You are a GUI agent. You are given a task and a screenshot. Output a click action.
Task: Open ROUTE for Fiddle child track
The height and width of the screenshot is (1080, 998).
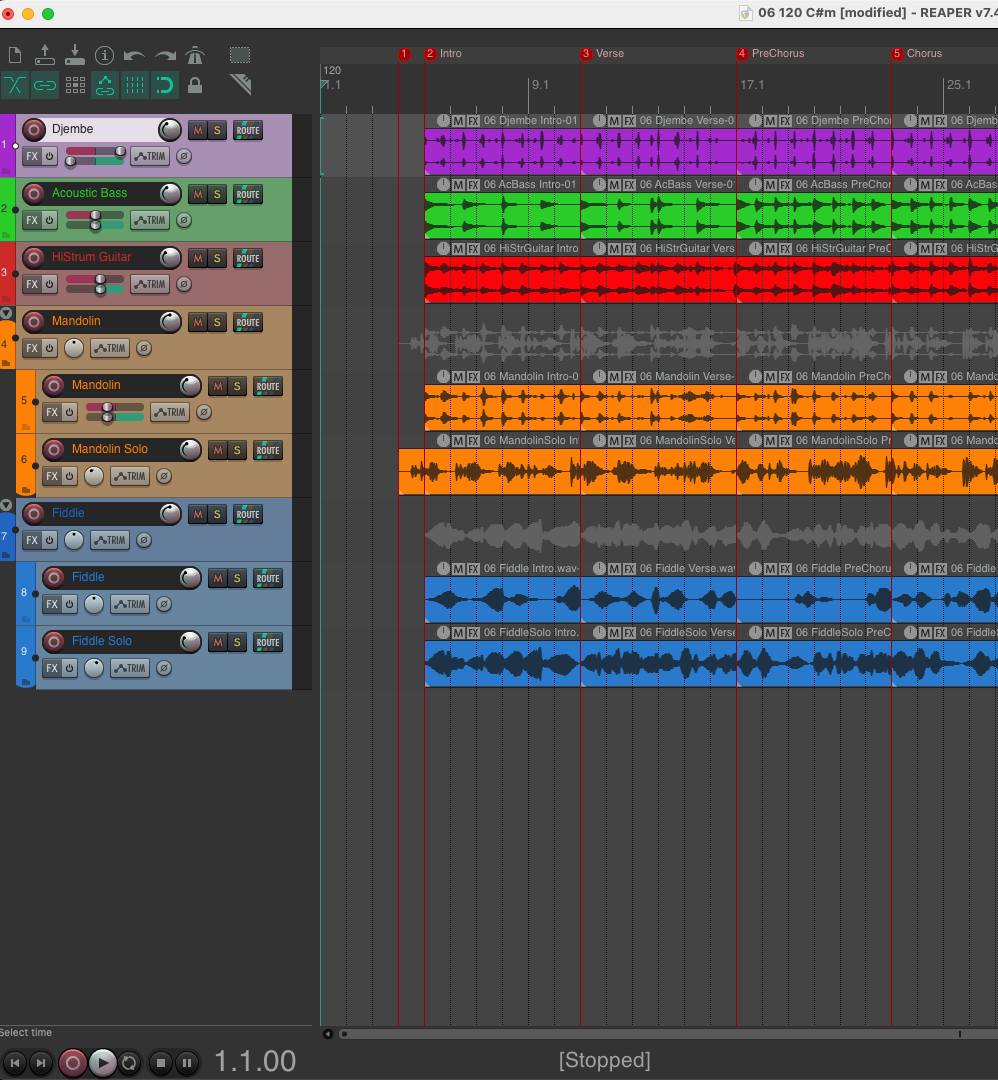tap(268, 579)
